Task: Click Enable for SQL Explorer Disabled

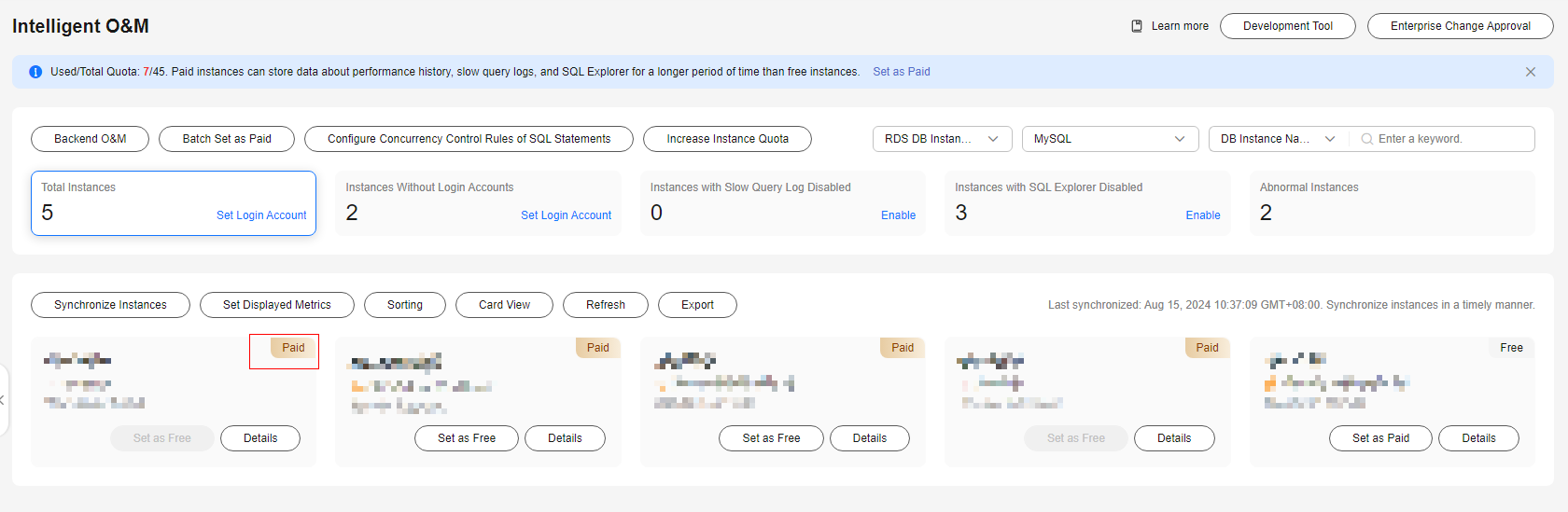Action: (x=1203, y=215)
